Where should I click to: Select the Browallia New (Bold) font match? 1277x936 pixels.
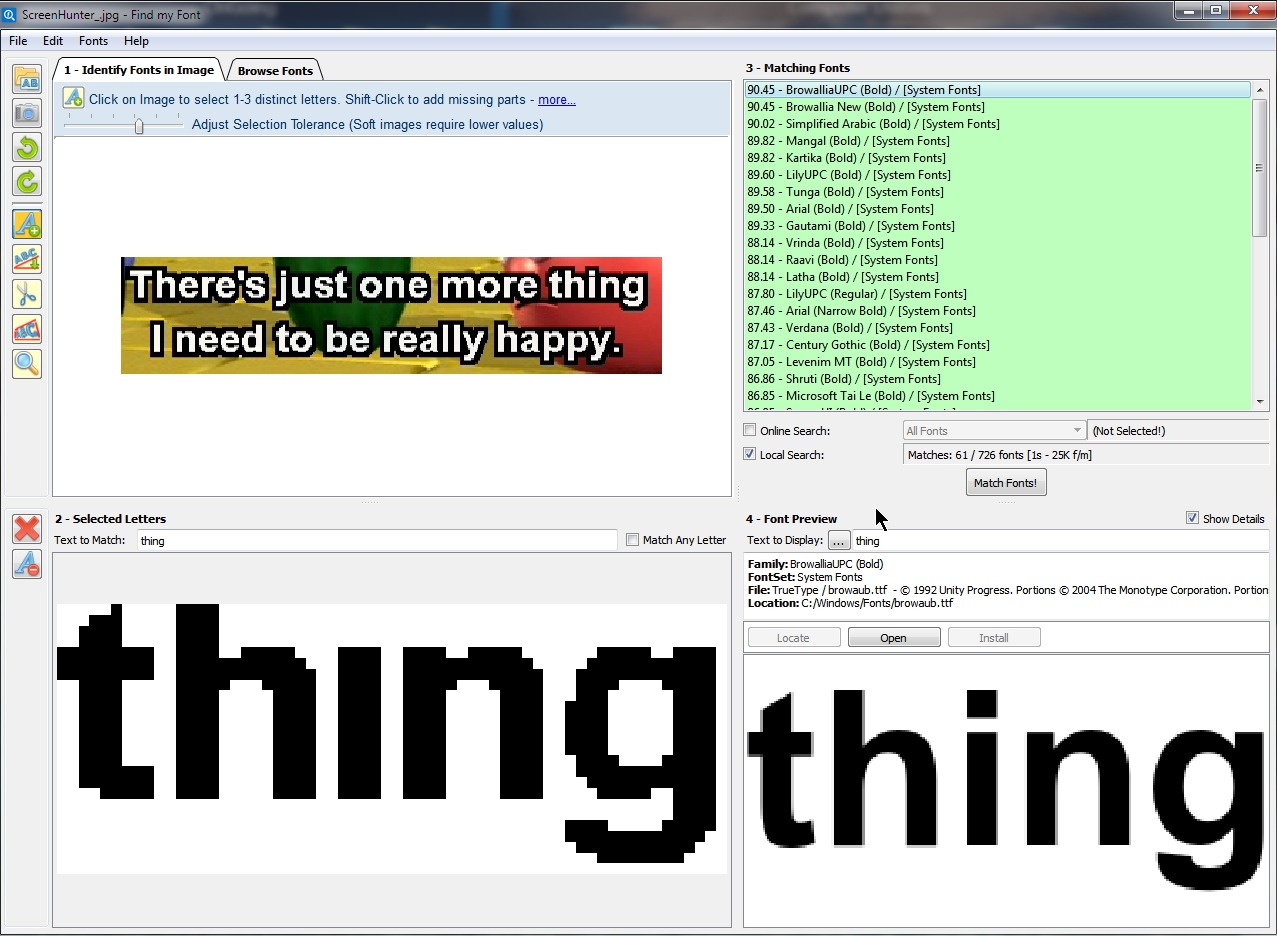point(998,107)
